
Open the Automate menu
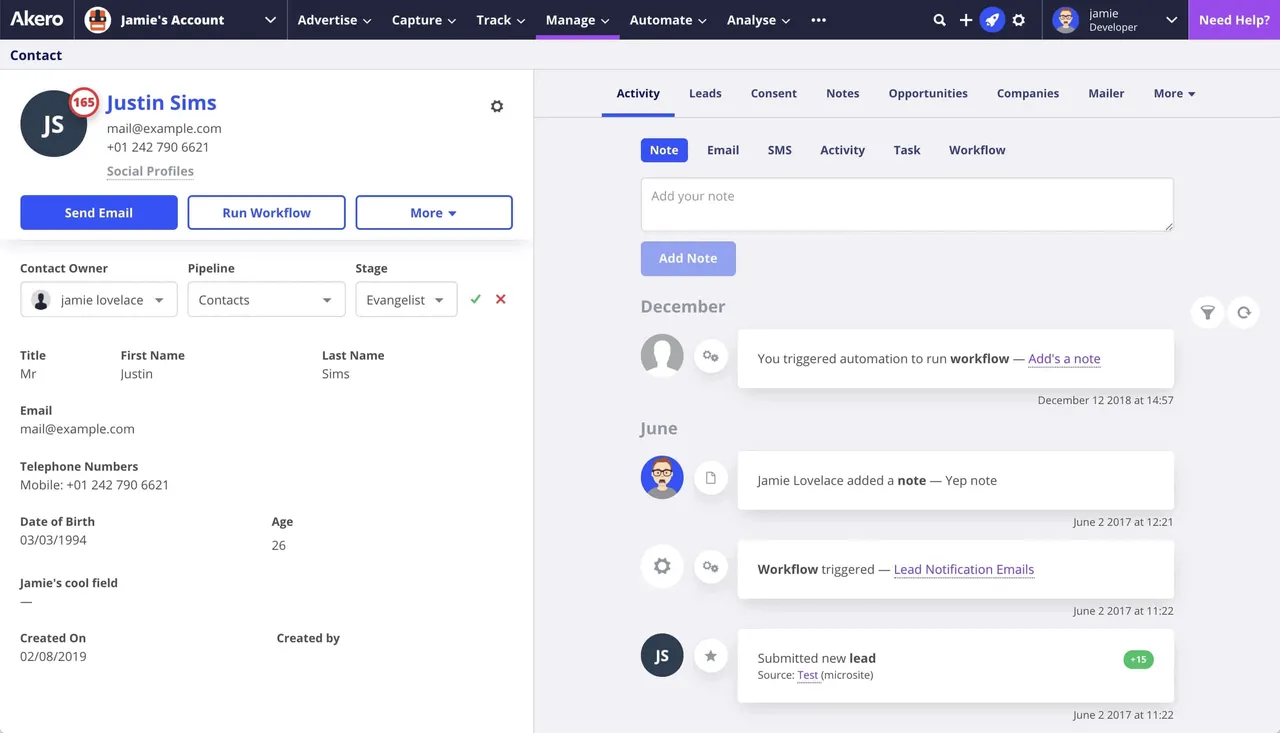point(668,20)
